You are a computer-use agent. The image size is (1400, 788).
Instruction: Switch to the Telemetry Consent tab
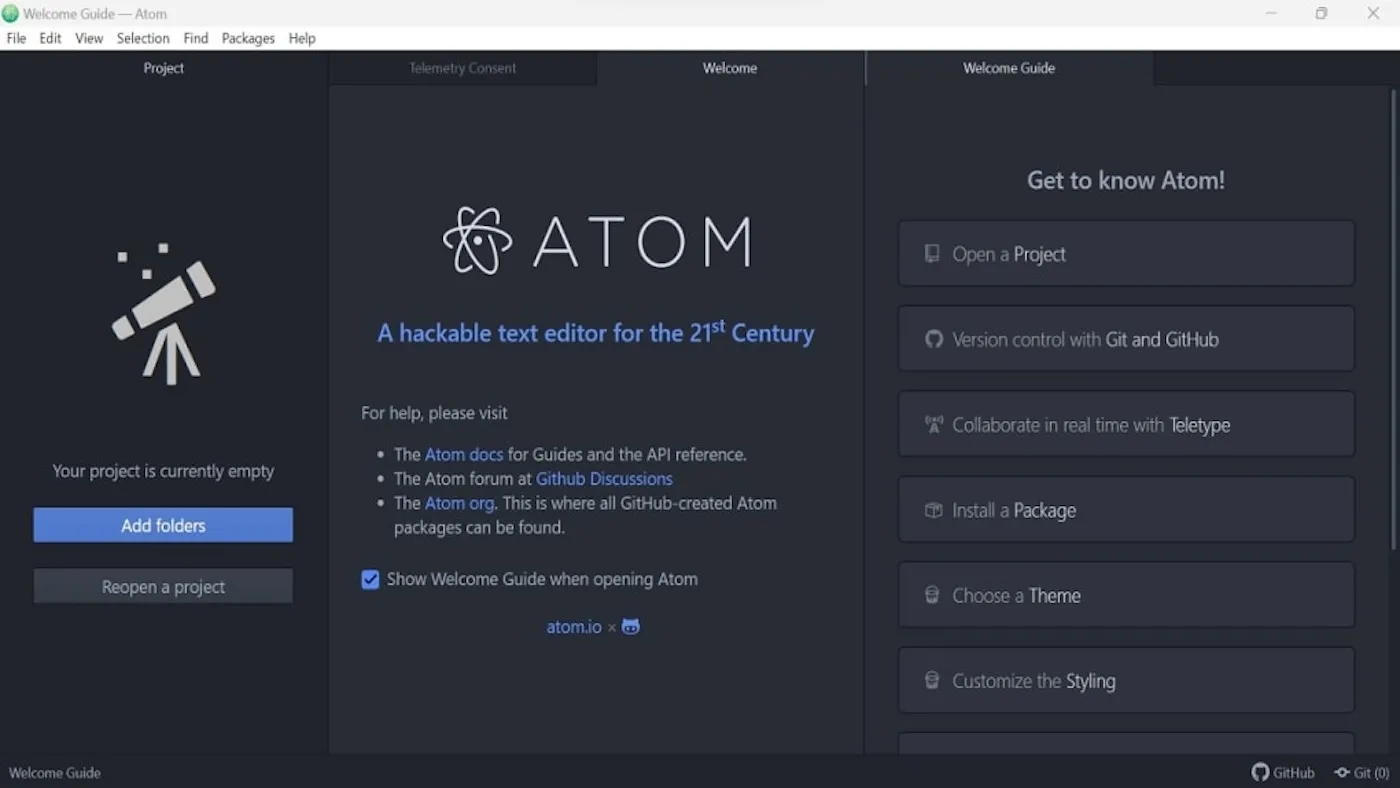462,68
